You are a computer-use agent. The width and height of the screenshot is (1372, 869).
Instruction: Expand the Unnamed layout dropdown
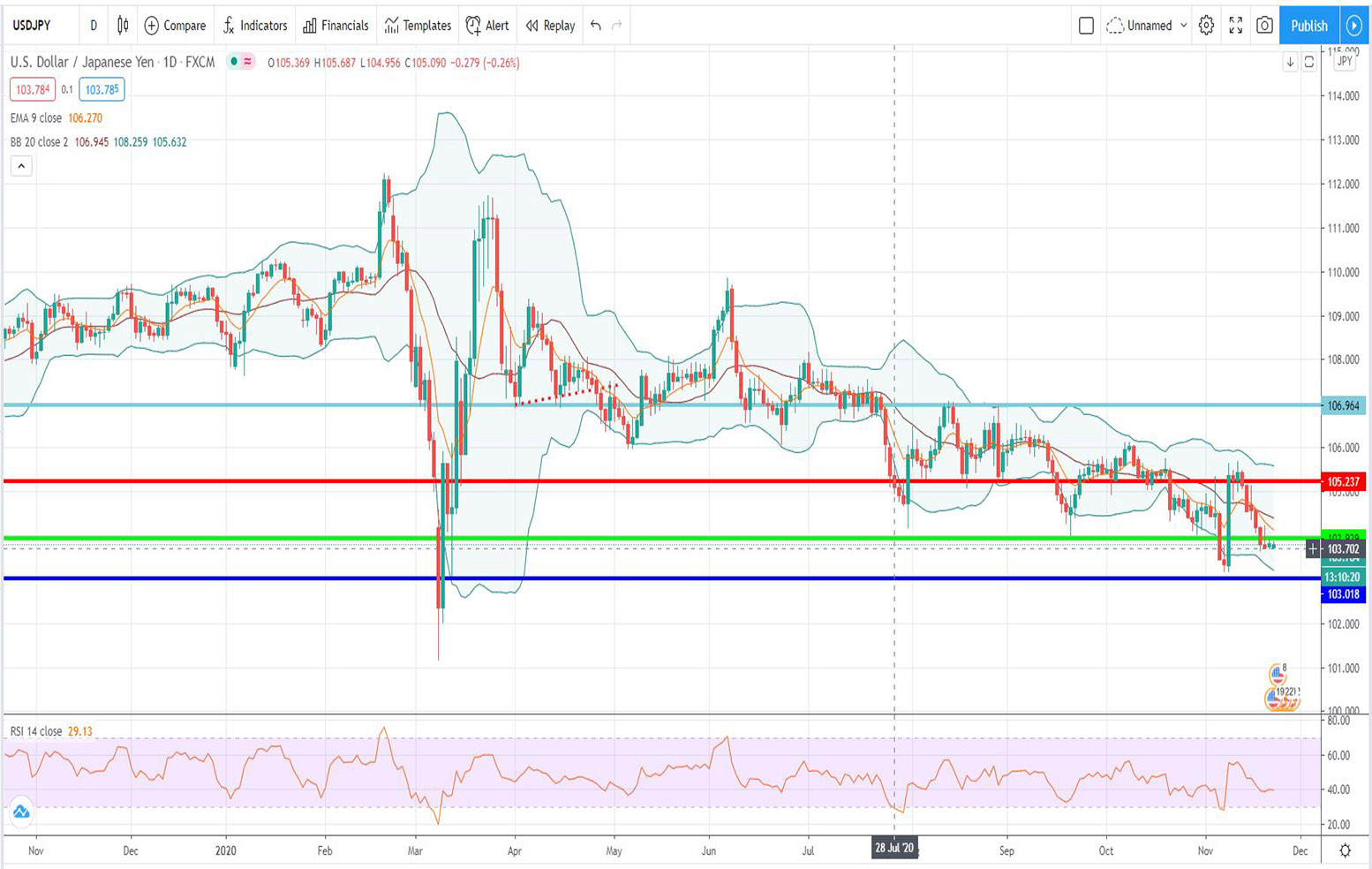coord(1183,26)
